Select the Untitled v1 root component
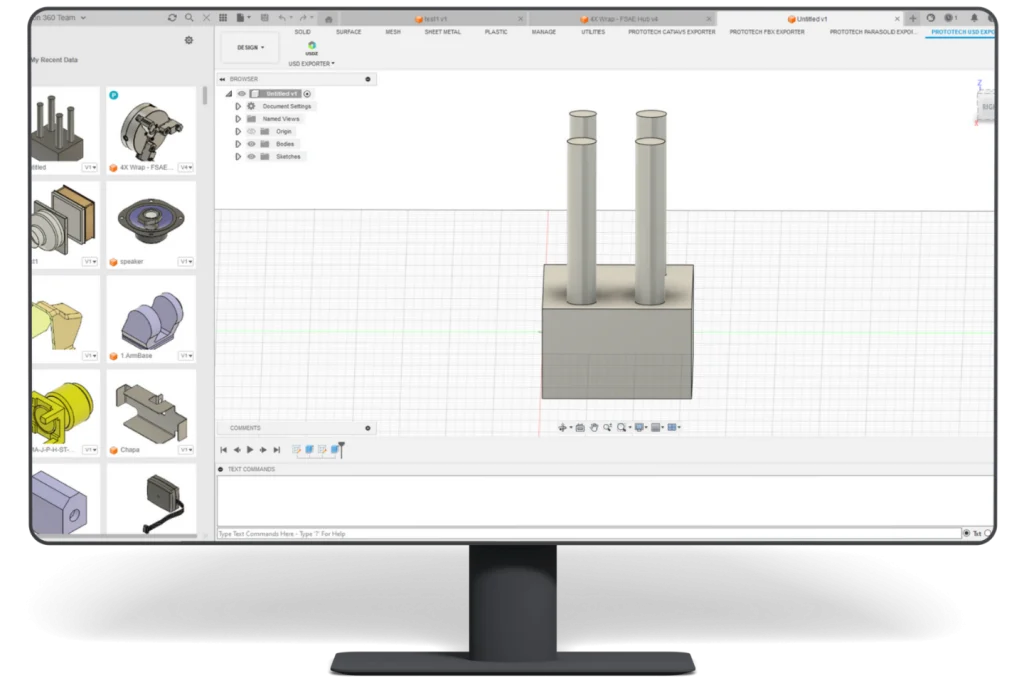The height and width of the screenshot is (683, 1024). pos(280,93)
